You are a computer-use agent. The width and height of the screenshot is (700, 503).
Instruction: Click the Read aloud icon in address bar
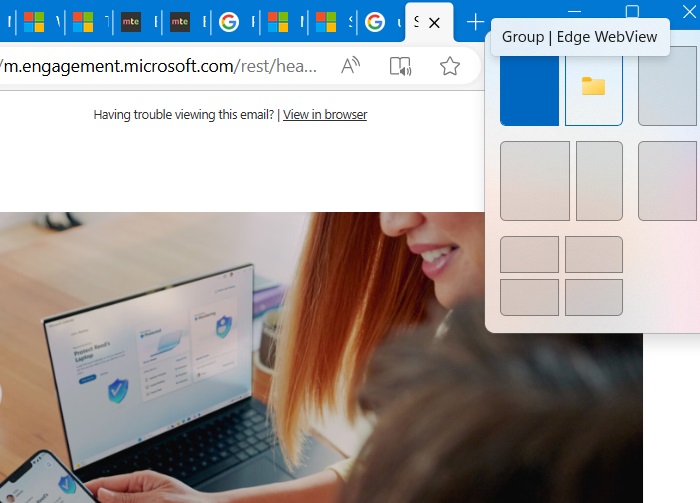pos(350,66)
